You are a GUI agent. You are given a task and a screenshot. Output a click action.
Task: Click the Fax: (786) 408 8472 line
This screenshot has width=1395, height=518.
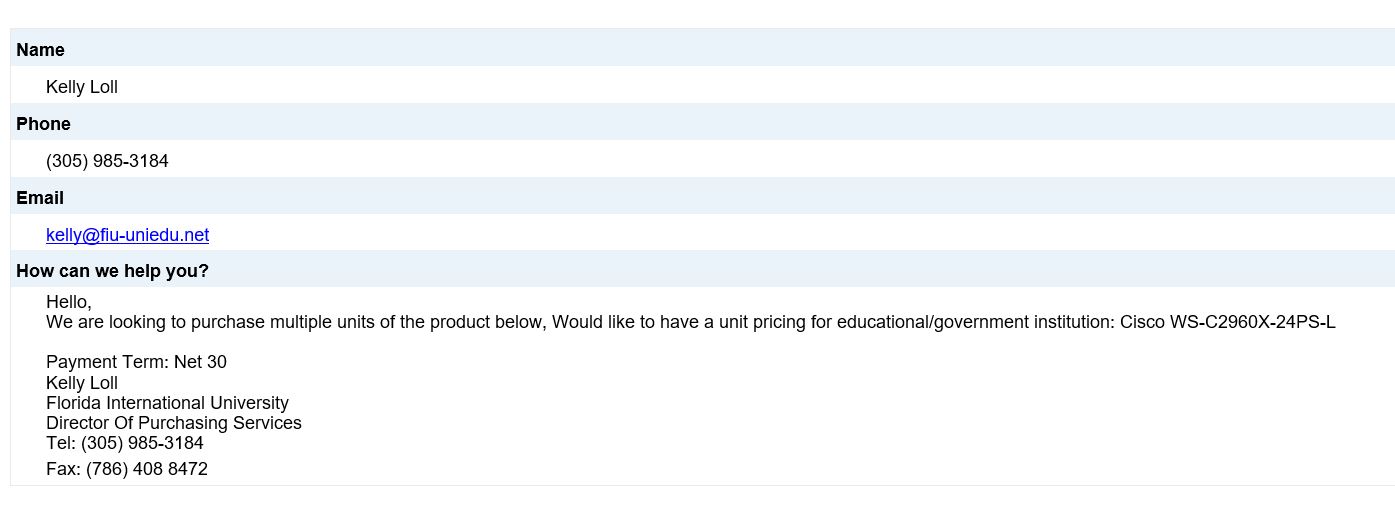point(127,469)
